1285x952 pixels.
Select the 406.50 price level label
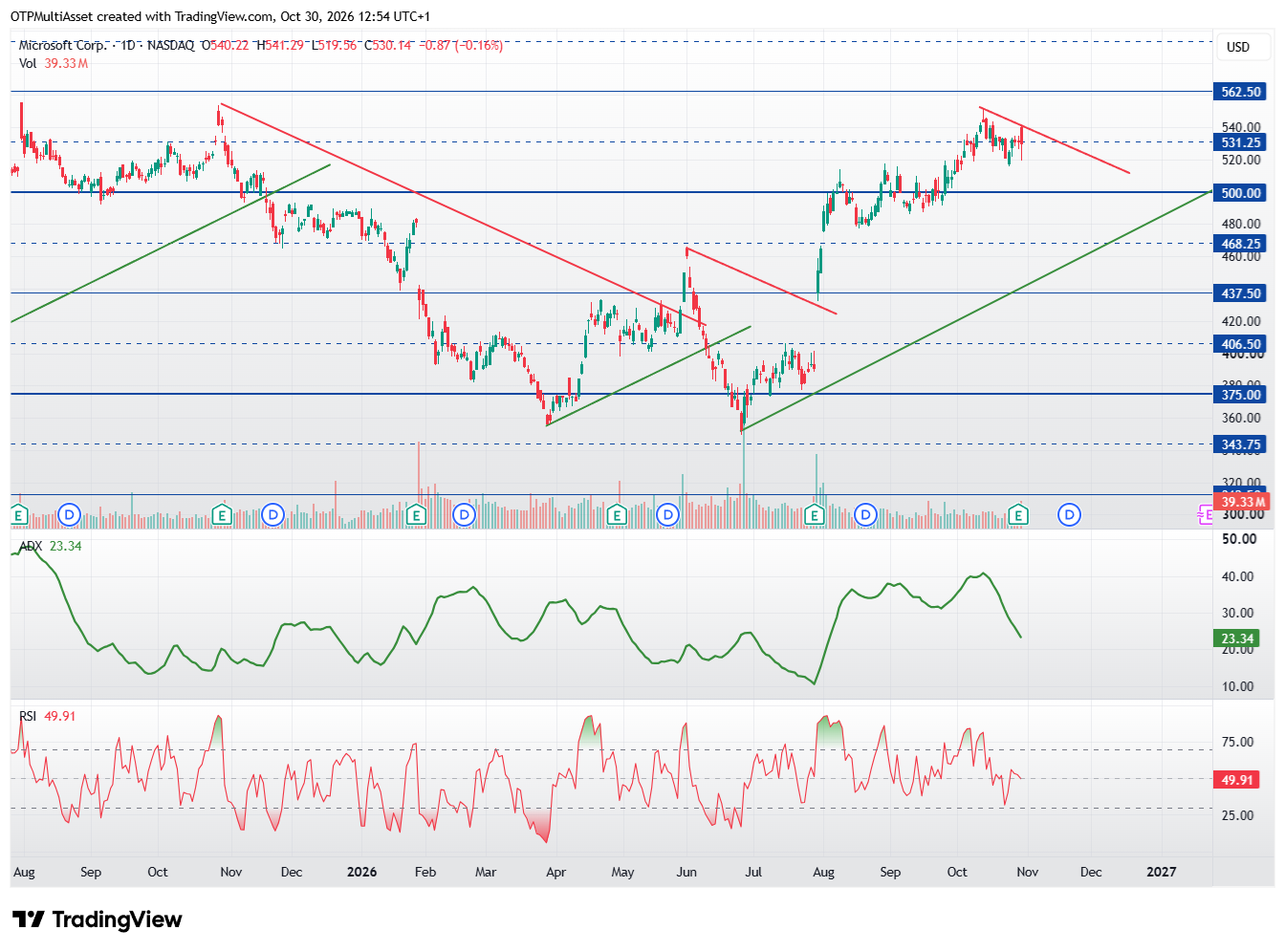click(x=1241, y=344)
